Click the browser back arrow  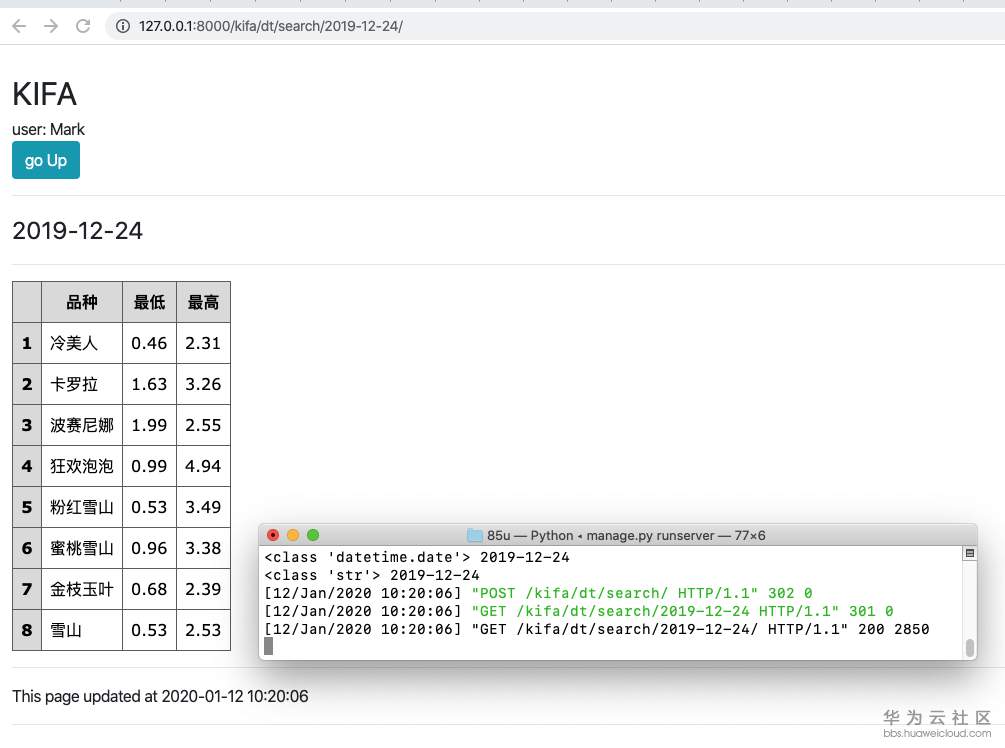pos(19,26)
